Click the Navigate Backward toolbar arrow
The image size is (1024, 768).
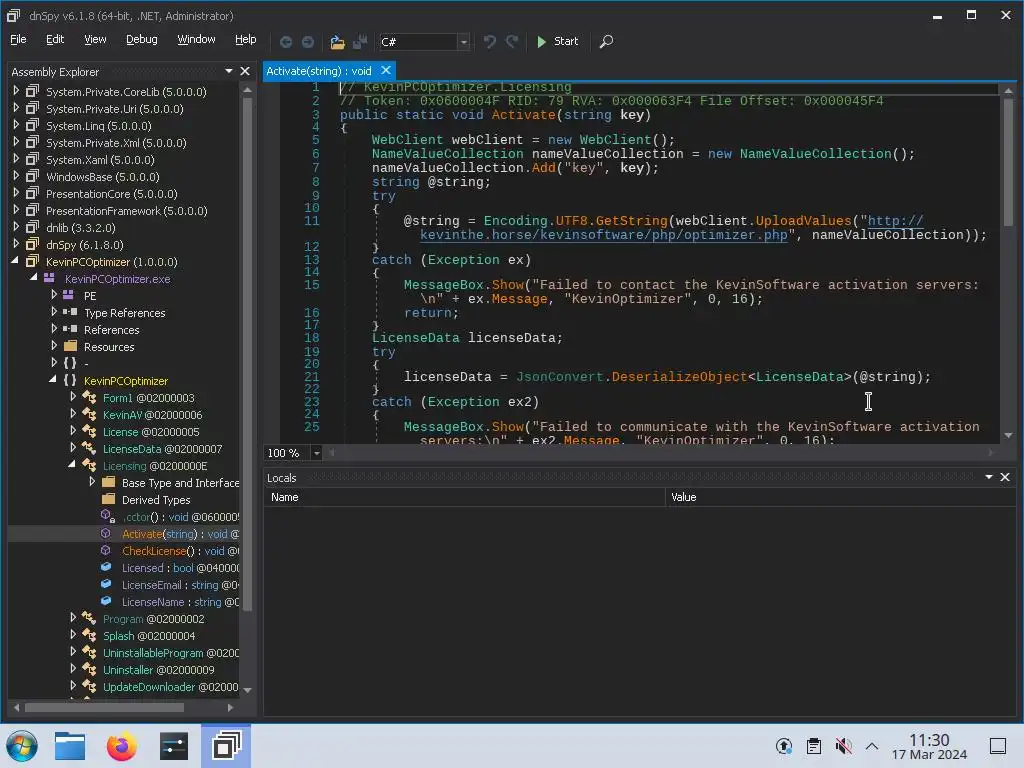coord(286,42)
